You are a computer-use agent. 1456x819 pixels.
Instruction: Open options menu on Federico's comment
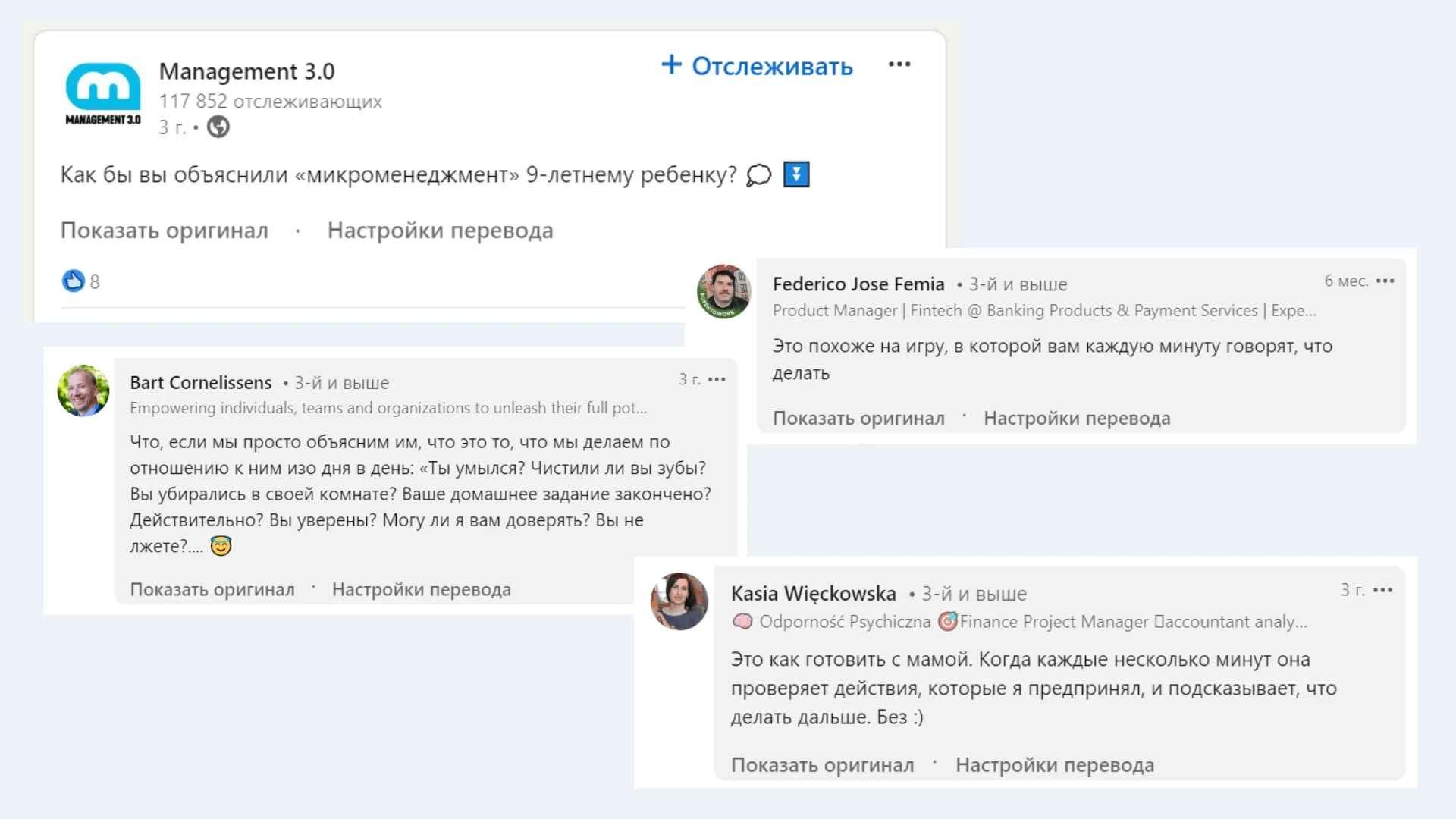point(1385,281)
